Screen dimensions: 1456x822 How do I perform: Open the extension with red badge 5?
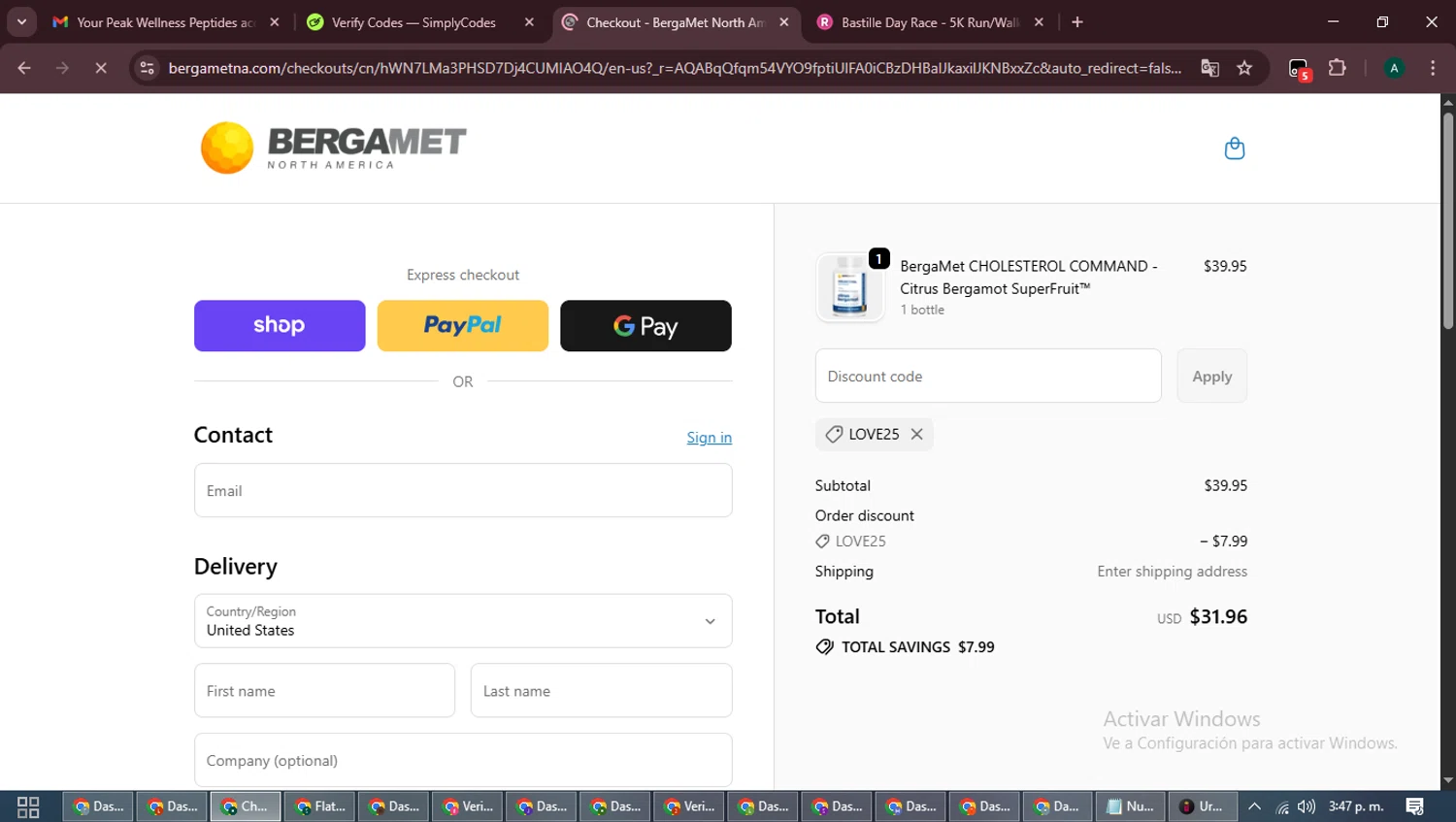tap(1299, 68)
